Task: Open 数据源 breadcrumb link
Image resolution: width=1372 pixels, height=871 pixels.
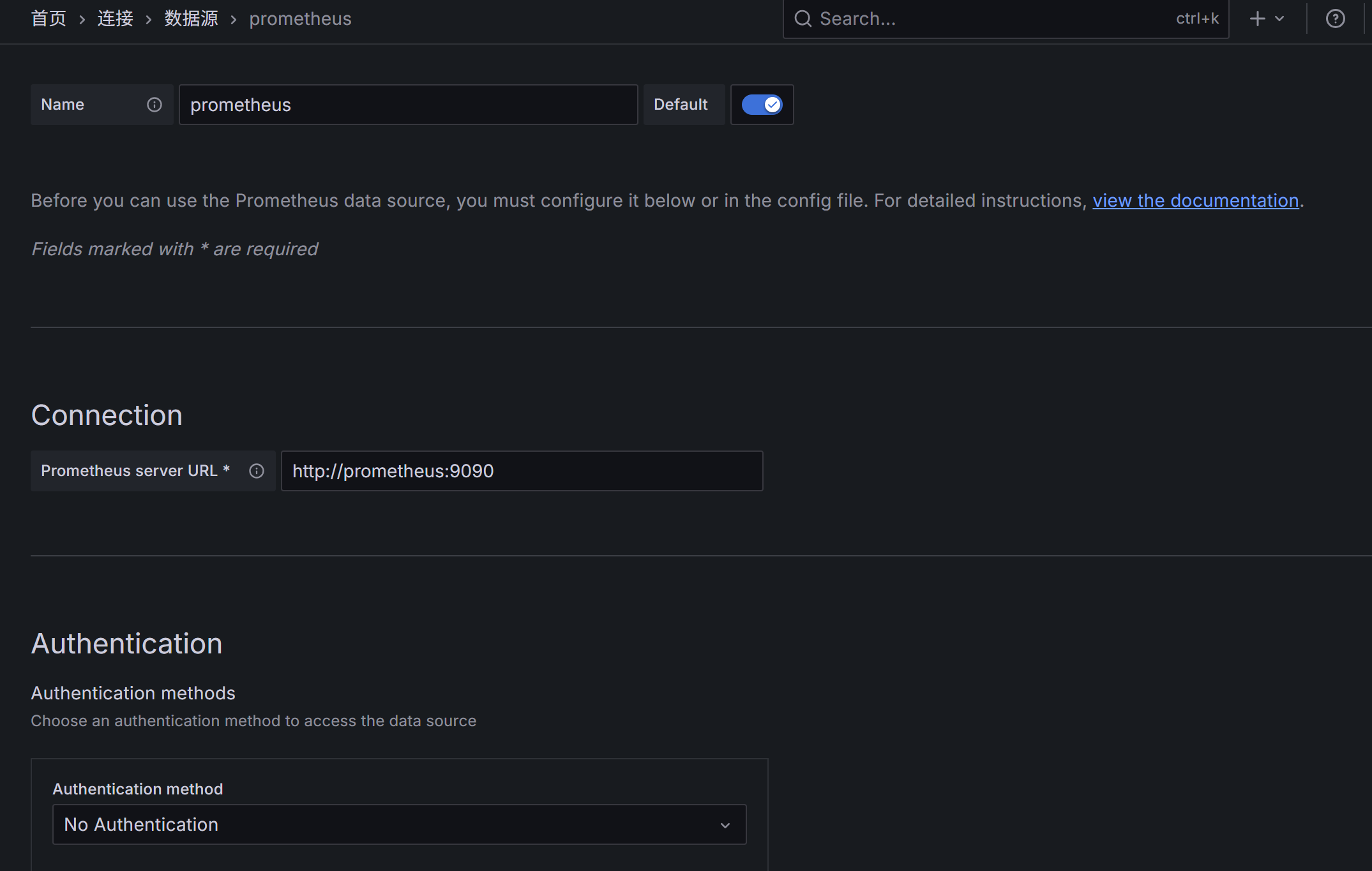Action: [x=191, y=19]
